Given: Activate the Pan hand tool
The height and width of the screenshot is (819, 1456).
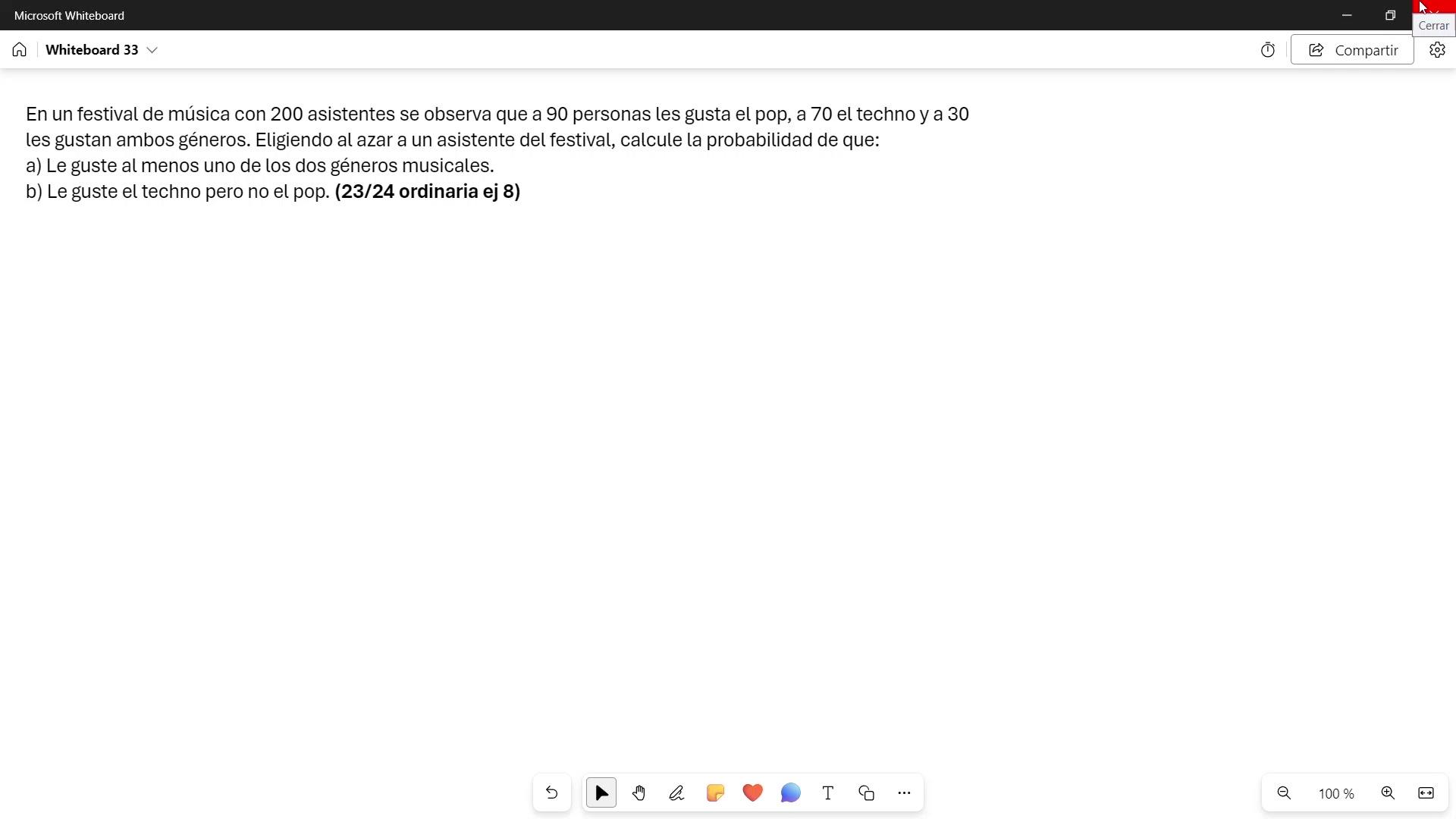Looking at the screenshot, I should tap(639, 793).
